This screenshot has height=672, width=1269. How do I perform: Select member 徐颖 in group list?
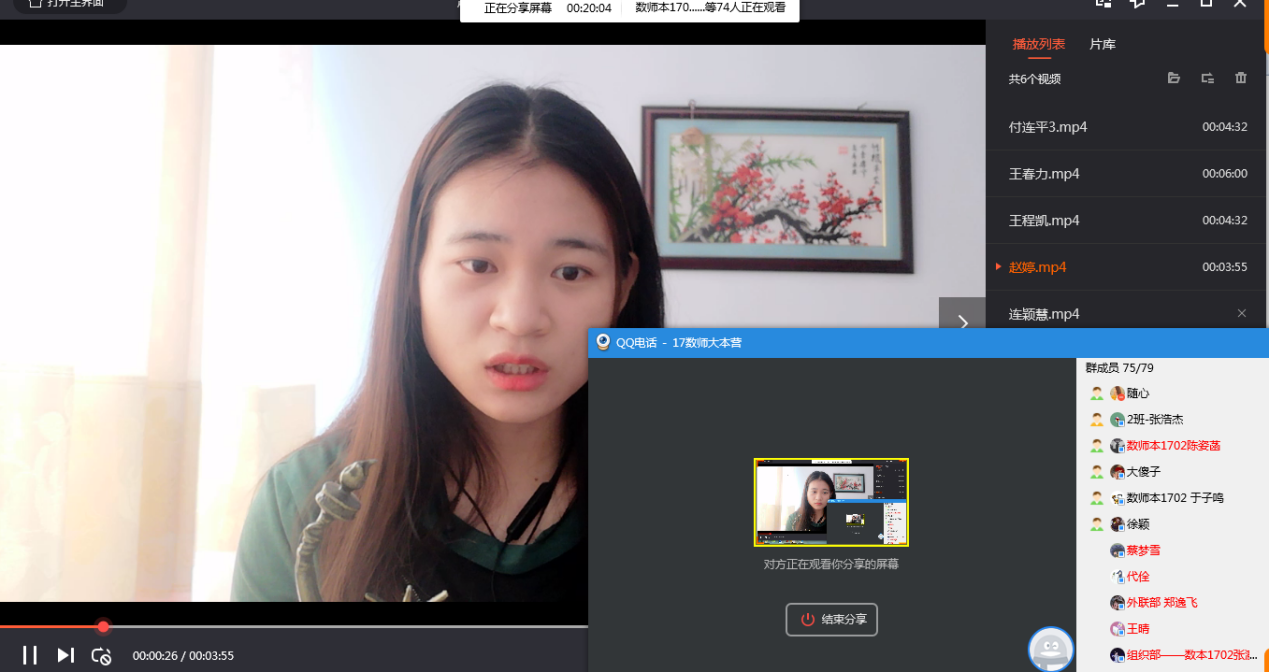click(1138, 524)
